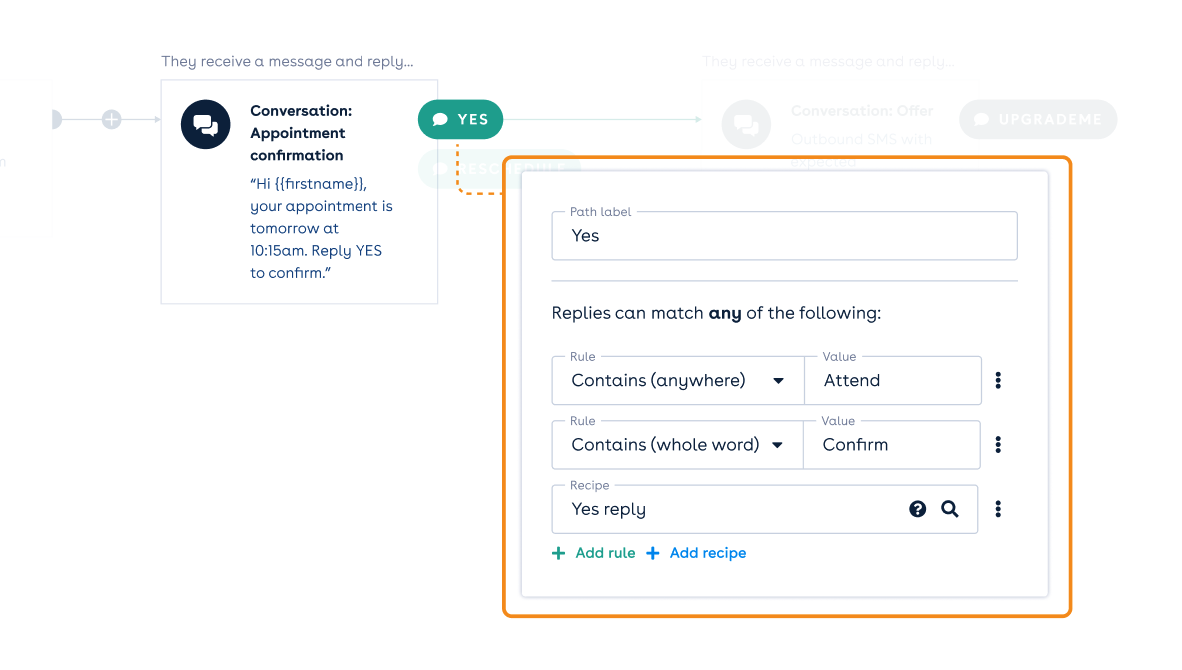This screenshot has height=670, width=1182.
Task: Click the Add rule link
Action: point(593,552)
